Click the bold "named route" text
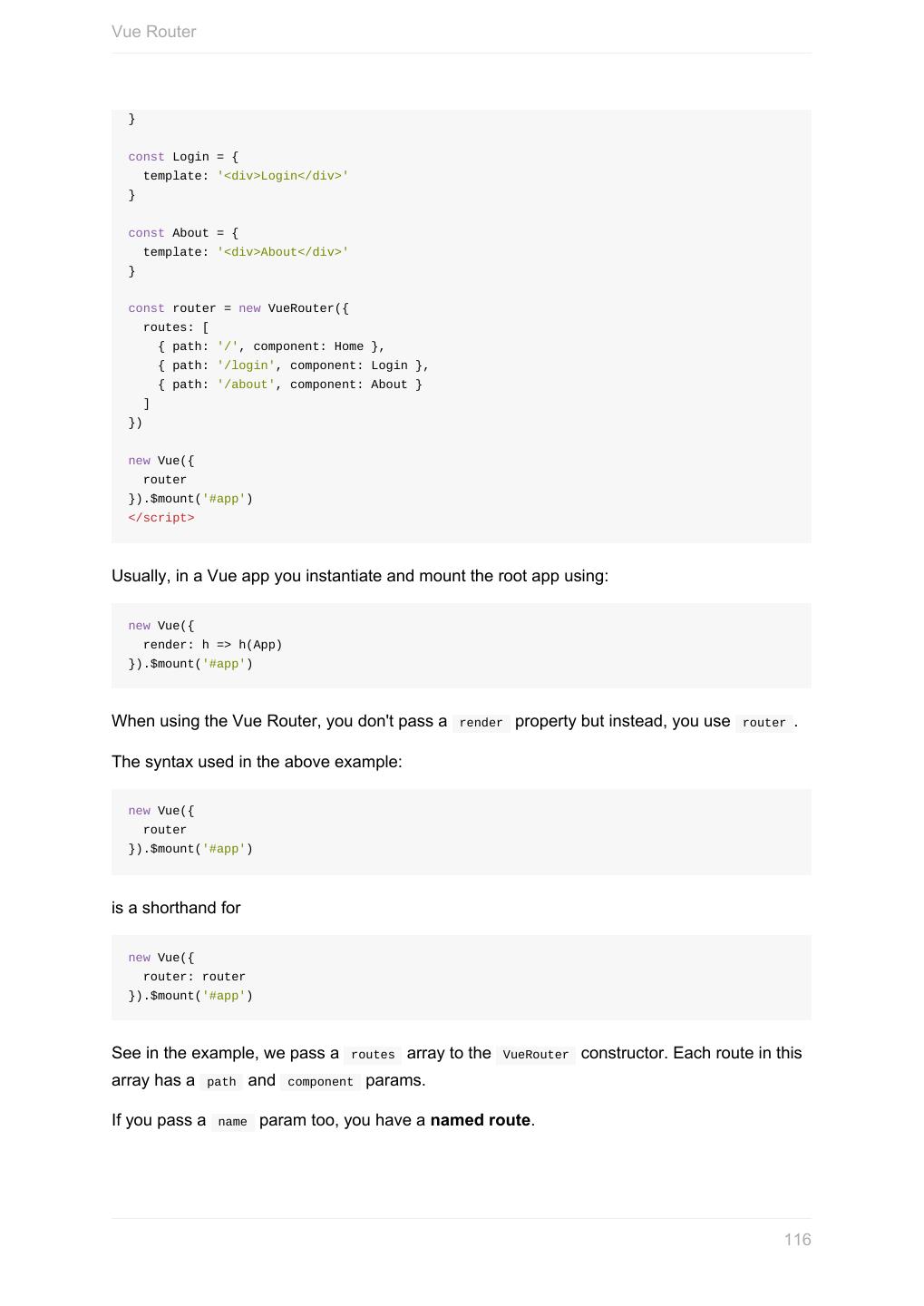 [480, 1120]
